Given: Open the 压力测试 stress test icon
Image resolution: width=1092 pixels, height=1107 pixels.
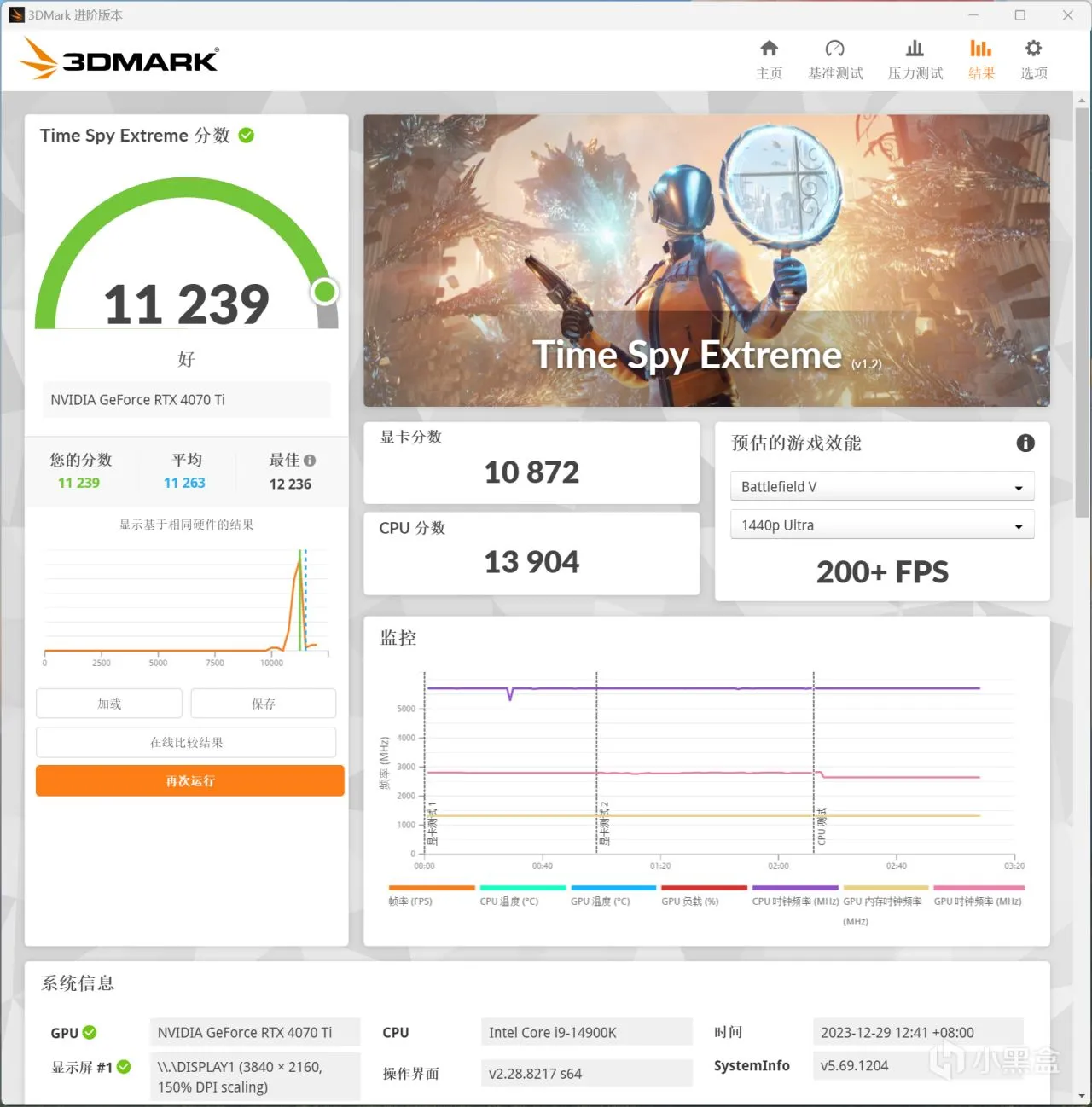Looking at the screenshot, I should coord(915,49).
